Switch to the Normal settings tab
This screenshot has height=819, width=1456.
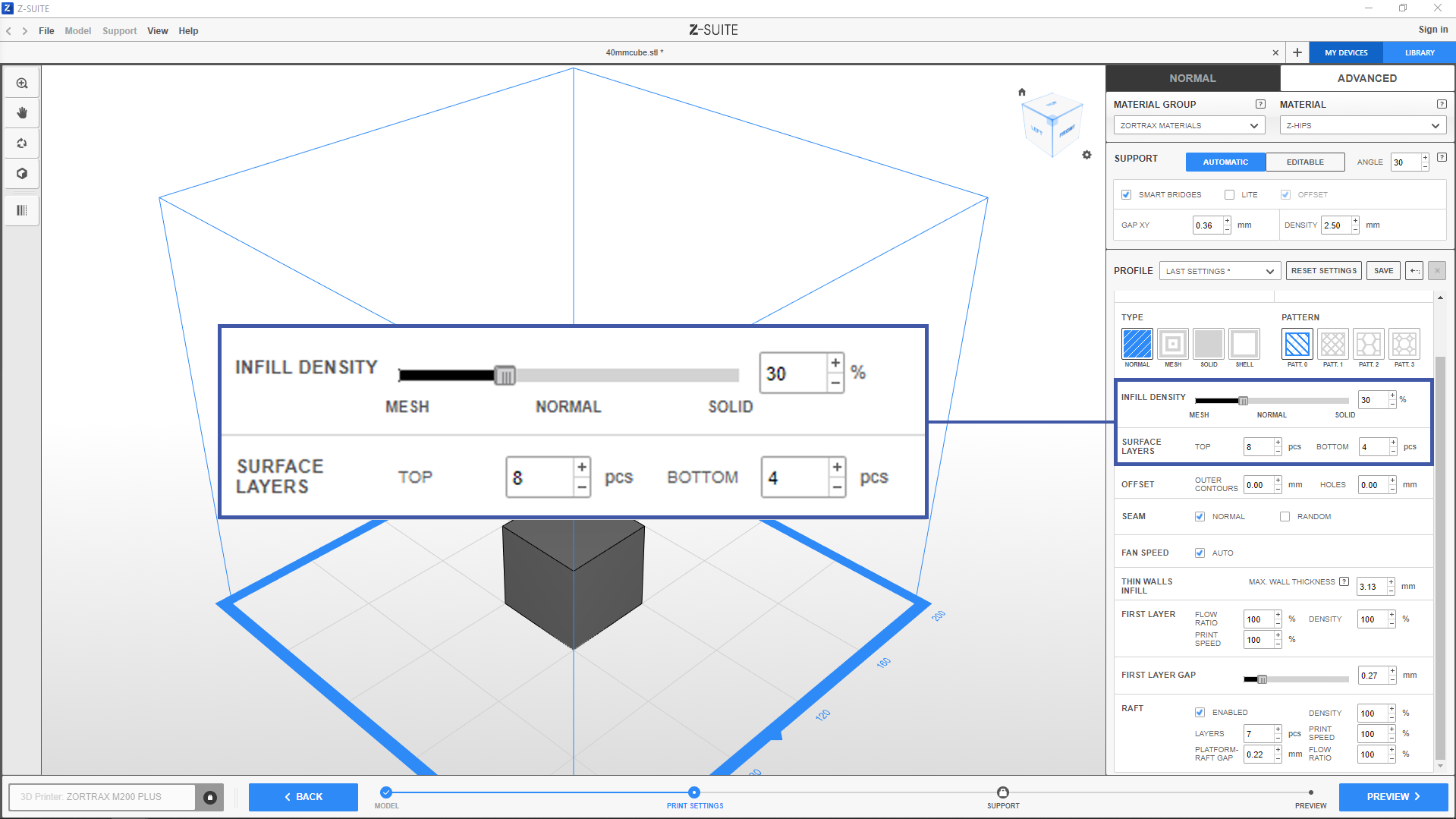pyautogui.click(x=1192, y=78)
